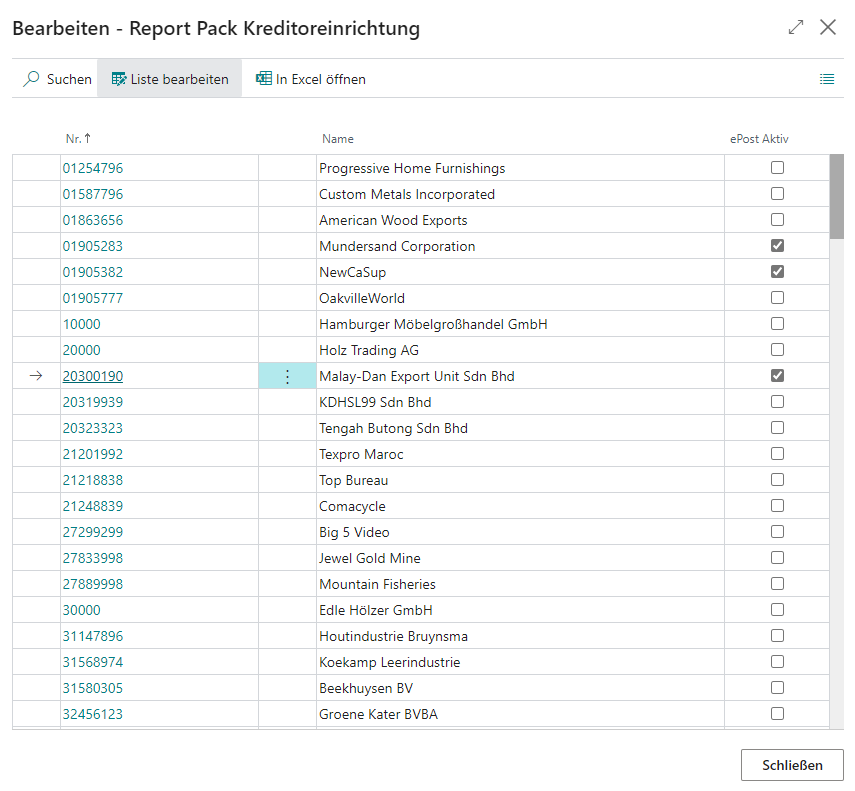
Task: Disable ePost Aktiv for Mundersand Corporation
Action: point(777,246)
